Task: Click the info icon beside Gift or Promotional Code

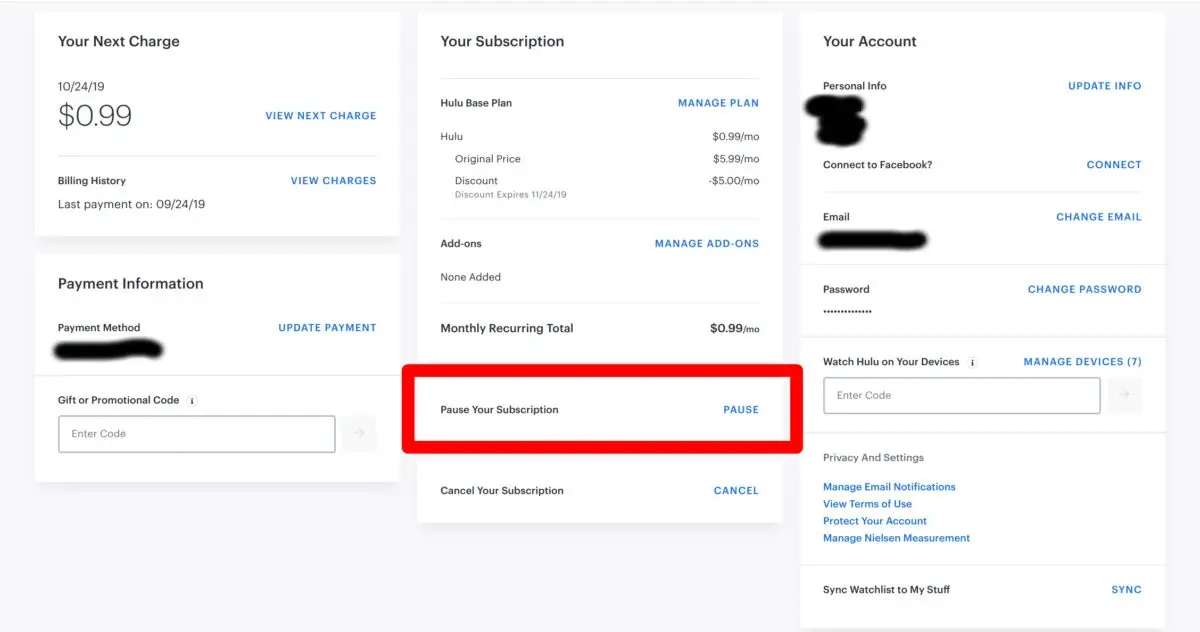Action: point(193,401)
